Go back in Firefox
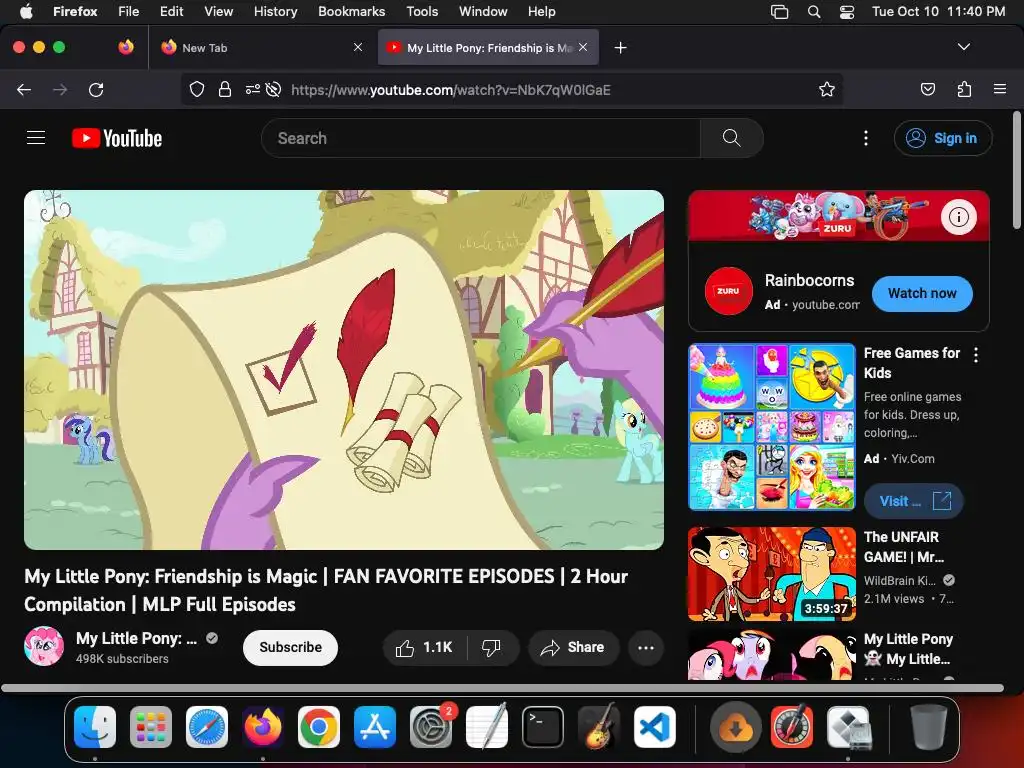Screen dimensions: 1024x768 pyautogui.click(x=24, y=89)
